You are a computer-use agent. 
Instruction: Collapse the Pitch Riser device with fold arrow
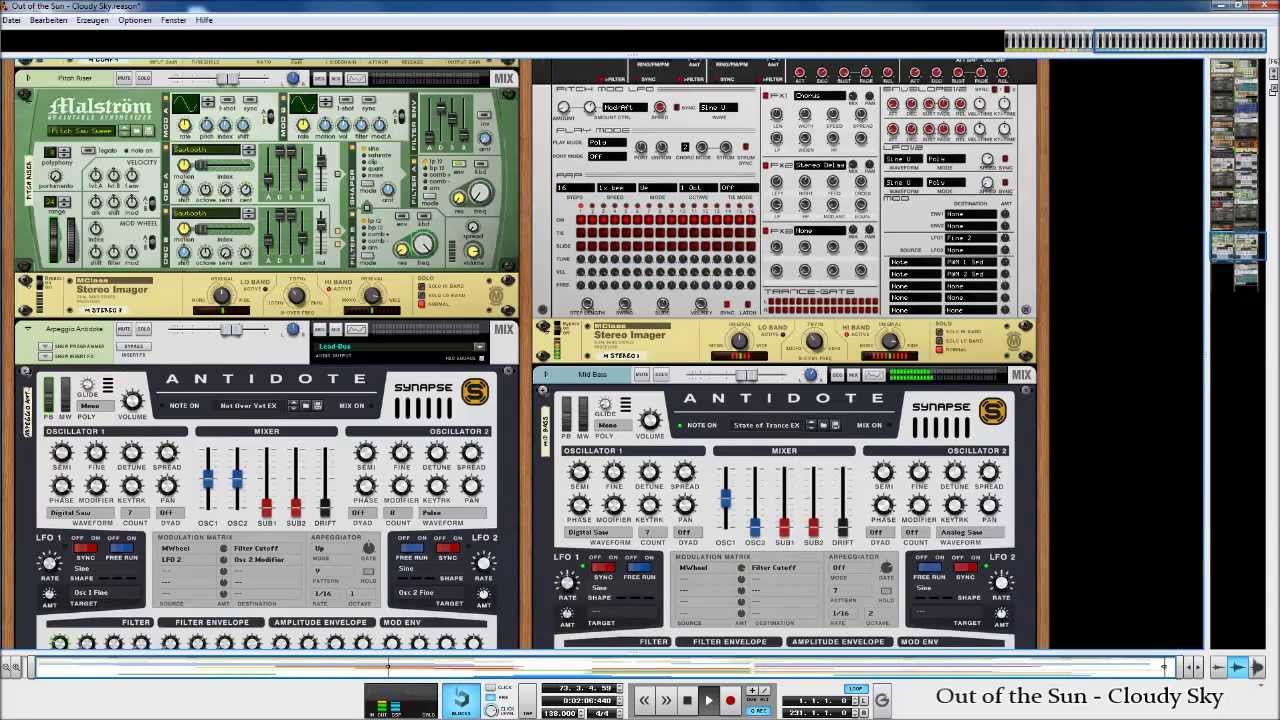(x=28, y=78)
